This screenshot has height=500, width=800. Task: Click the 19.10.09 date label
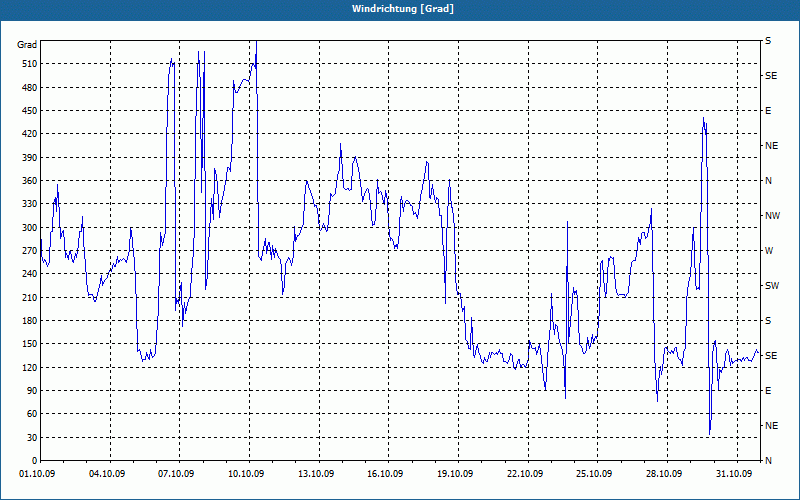click(x=455, y=474)
